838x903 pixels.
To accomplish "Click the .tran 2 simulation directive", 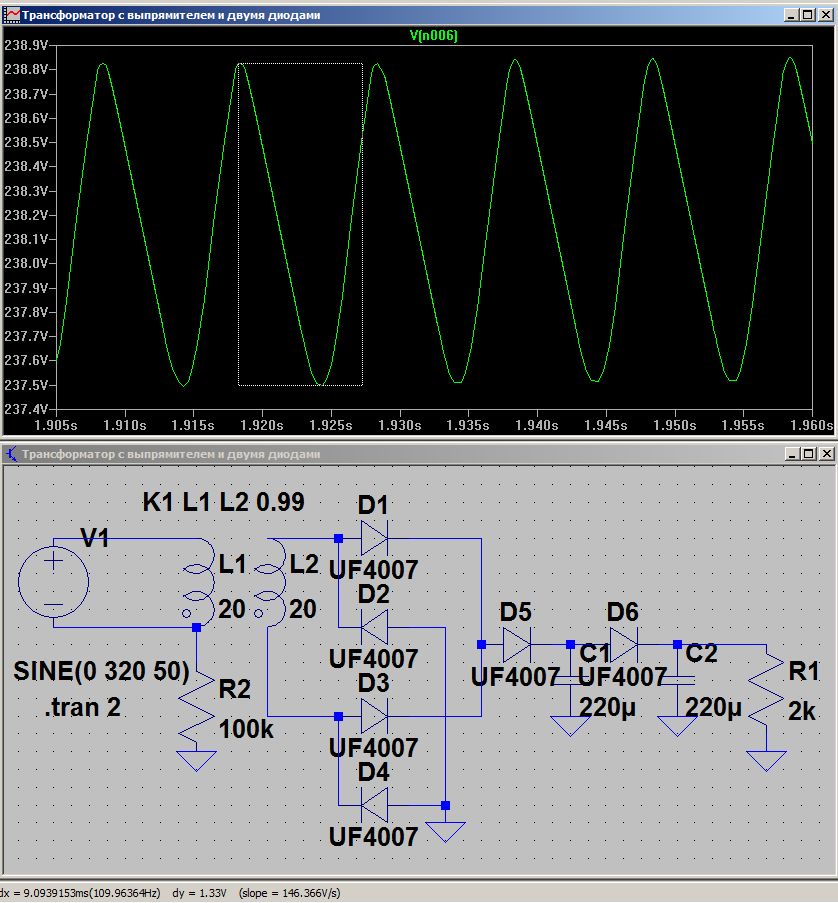I will click(82, 708).
